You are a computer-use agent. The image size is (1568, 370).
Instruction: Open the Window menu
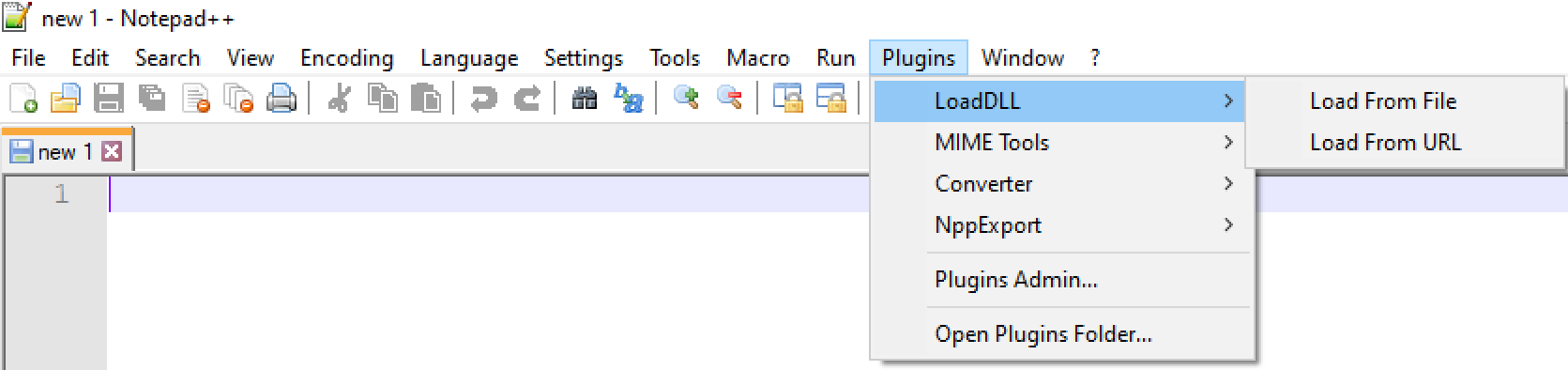(1022, 58)
